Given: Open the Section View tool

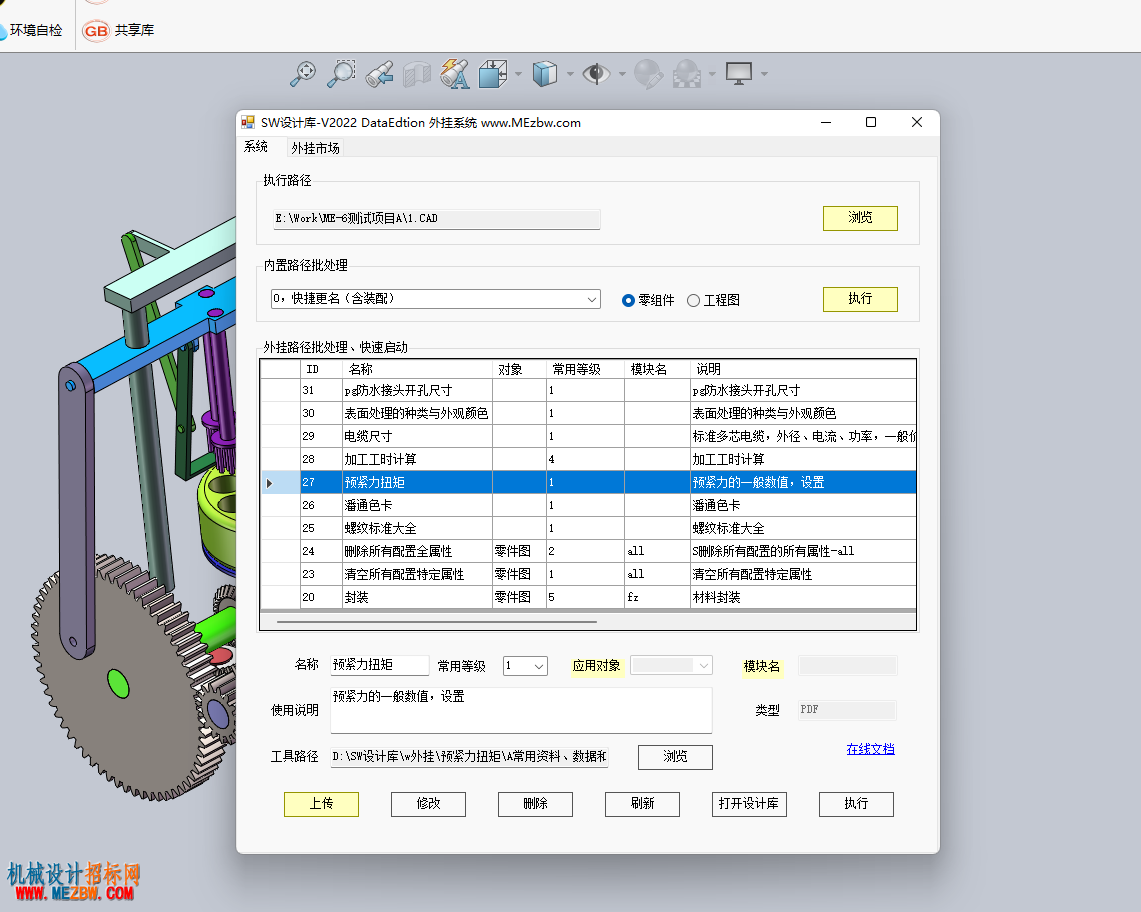Looking at the screenshot, I should click(417, 74).
